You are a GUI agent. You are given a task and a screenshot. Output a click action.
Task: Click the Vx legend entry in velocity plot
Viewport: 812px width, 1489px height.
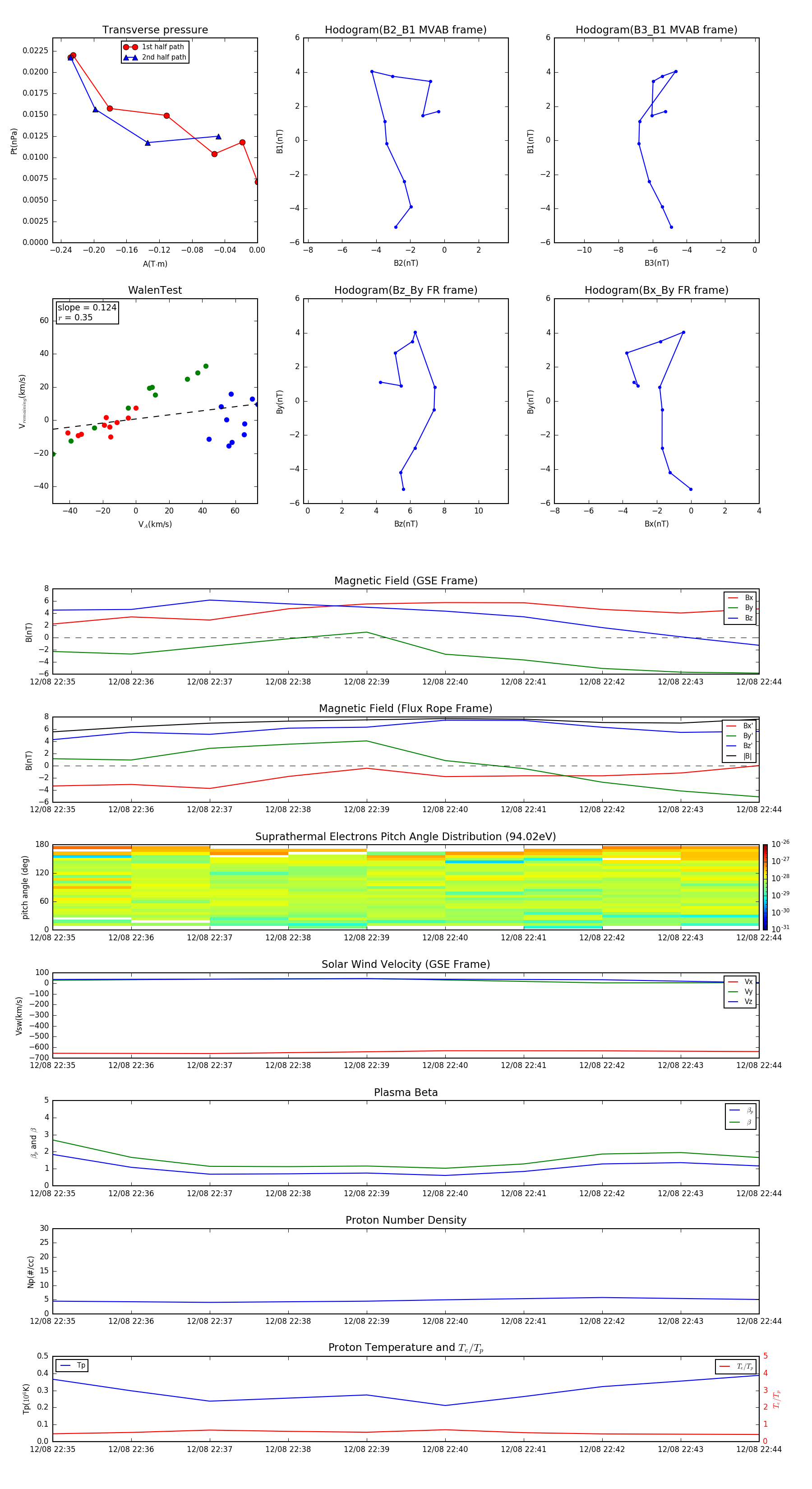(x=740, y=981)
